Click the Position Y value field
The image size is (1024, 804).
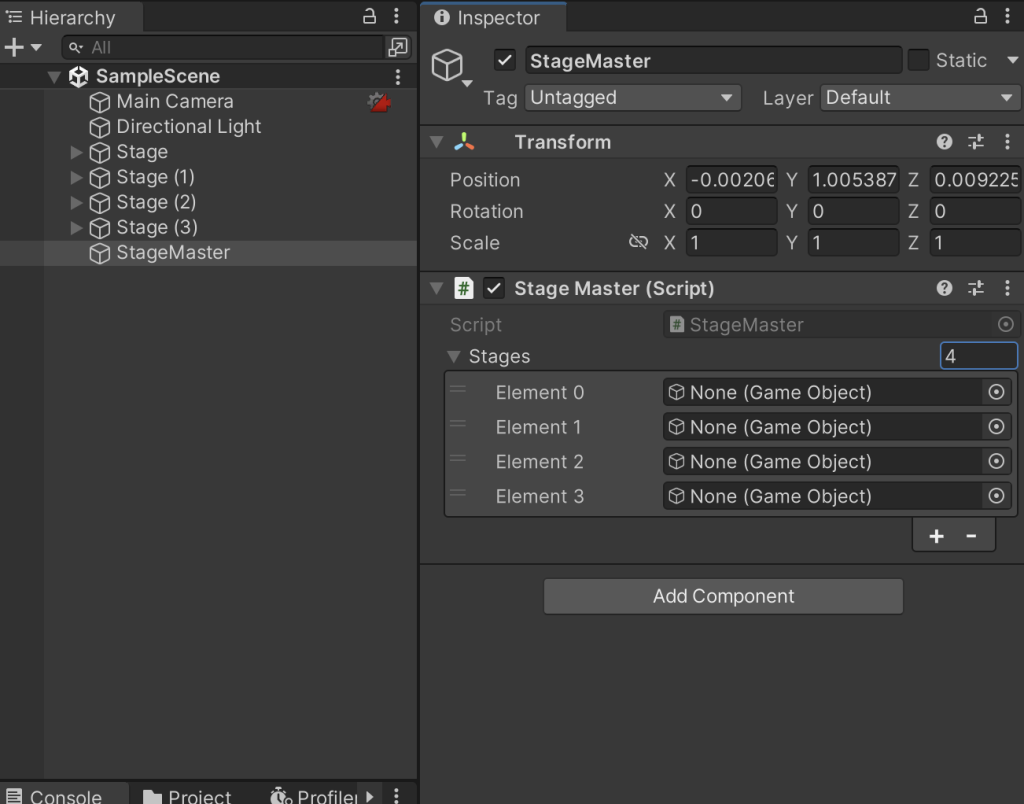pyautogui.click(x=854, y=180)
